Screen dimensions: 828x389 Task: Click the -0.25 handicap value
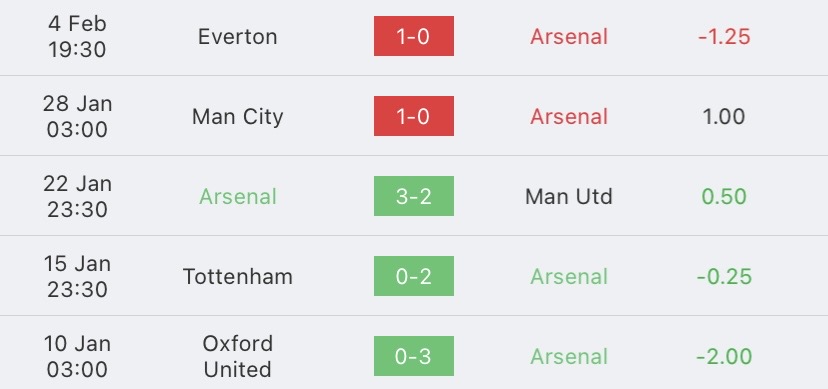coord(724,277)
